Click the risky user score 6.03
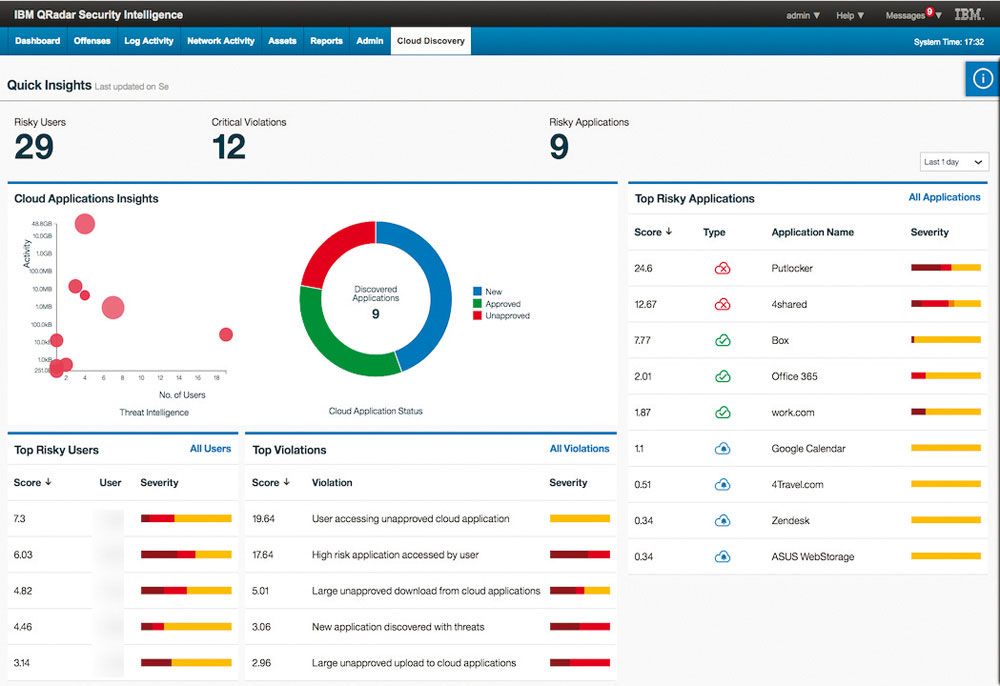The height and width of the screenshot is (686, 1000). pos(23,555)
